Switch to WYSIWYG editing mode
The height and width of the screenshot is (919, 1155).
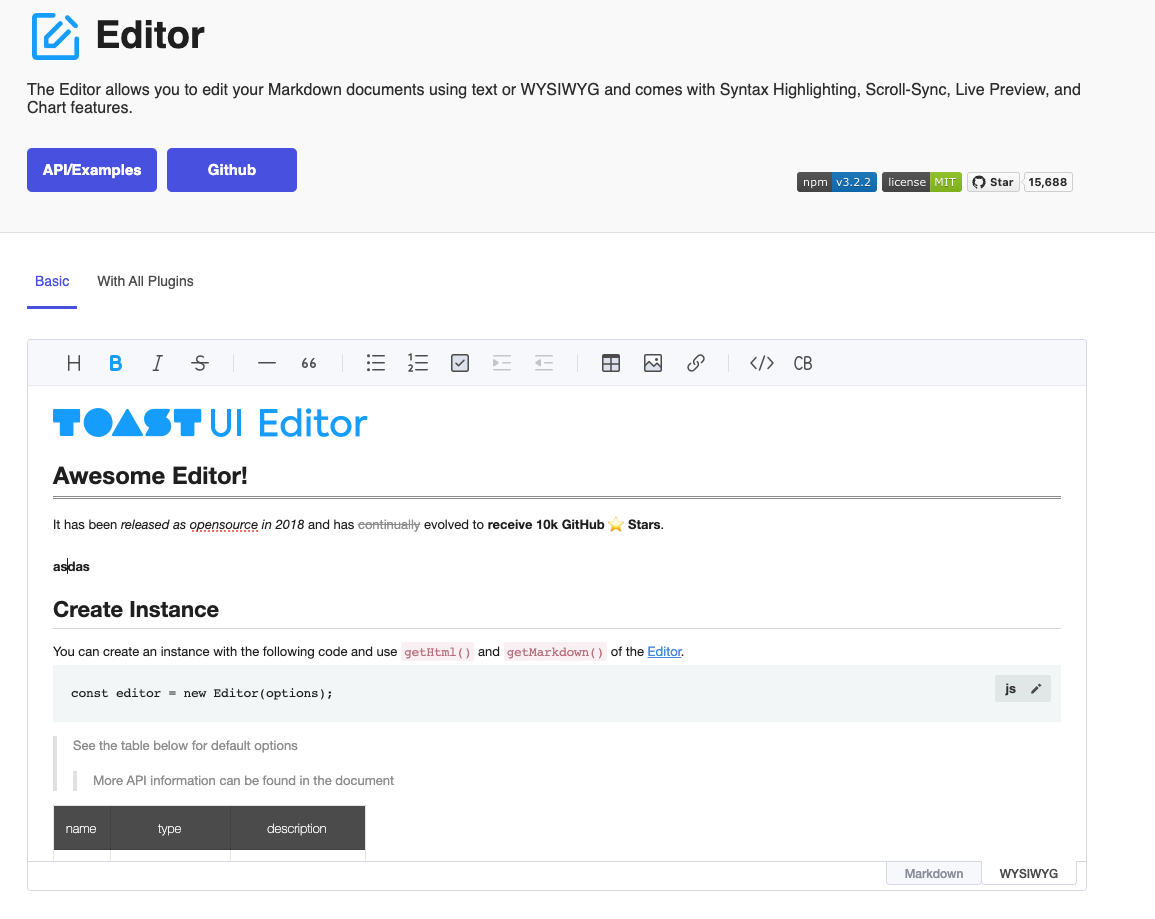[x=1028, y=873]
